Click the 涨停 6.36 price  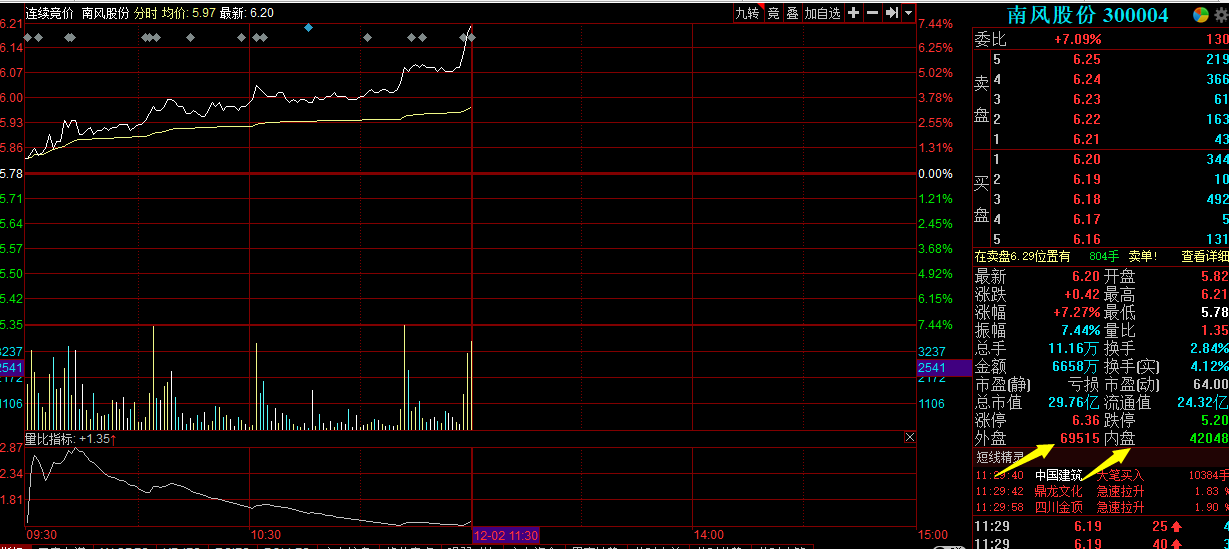click(x=1086, y=420)
